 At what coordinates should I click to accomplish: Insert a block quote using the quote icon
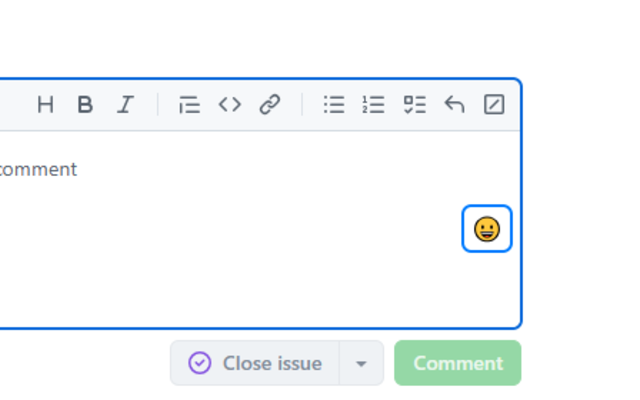[189, 104]
